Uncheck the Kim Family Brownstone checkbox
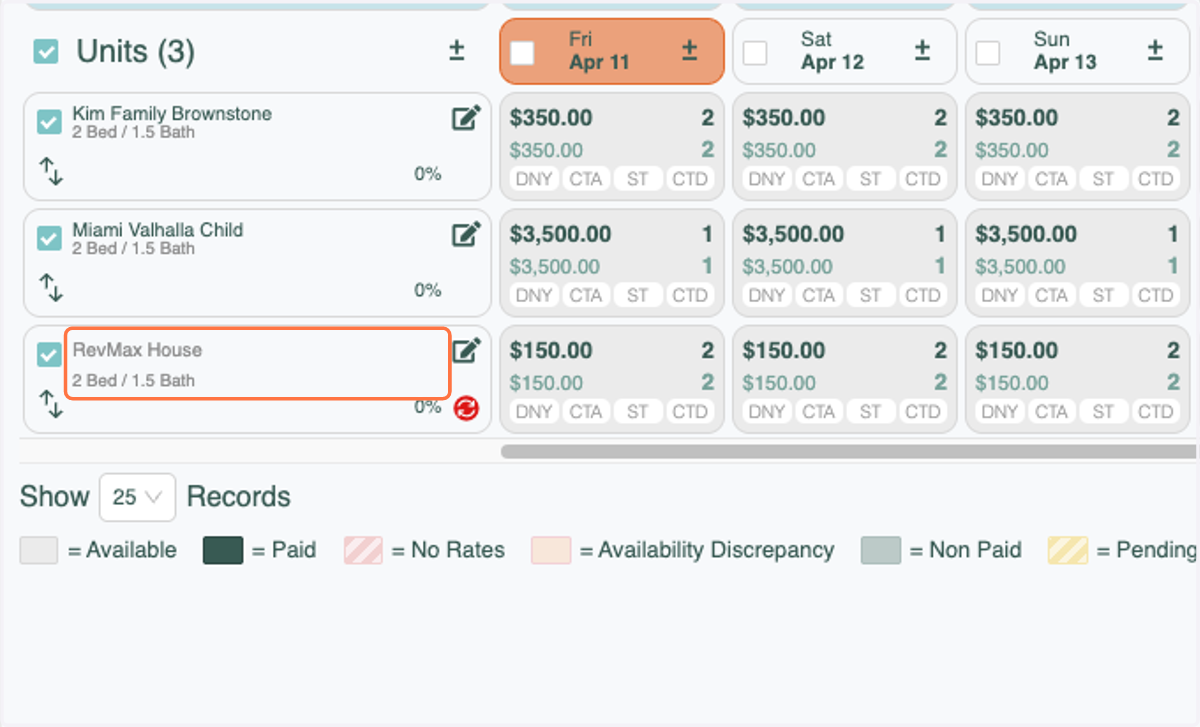1200x727 pixels. [49, 122]
